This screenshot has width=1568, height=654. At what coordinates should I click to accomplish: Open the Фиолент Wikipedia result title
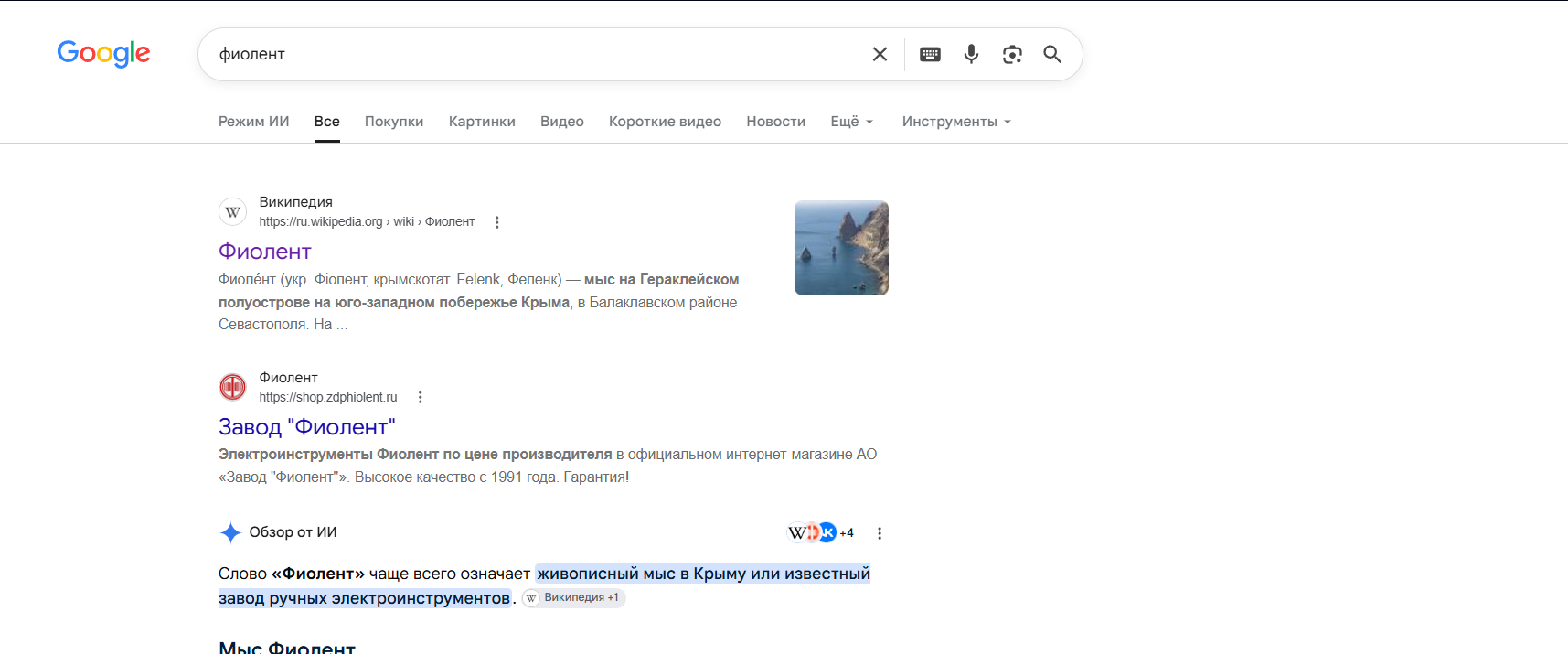tap(265, 252)
